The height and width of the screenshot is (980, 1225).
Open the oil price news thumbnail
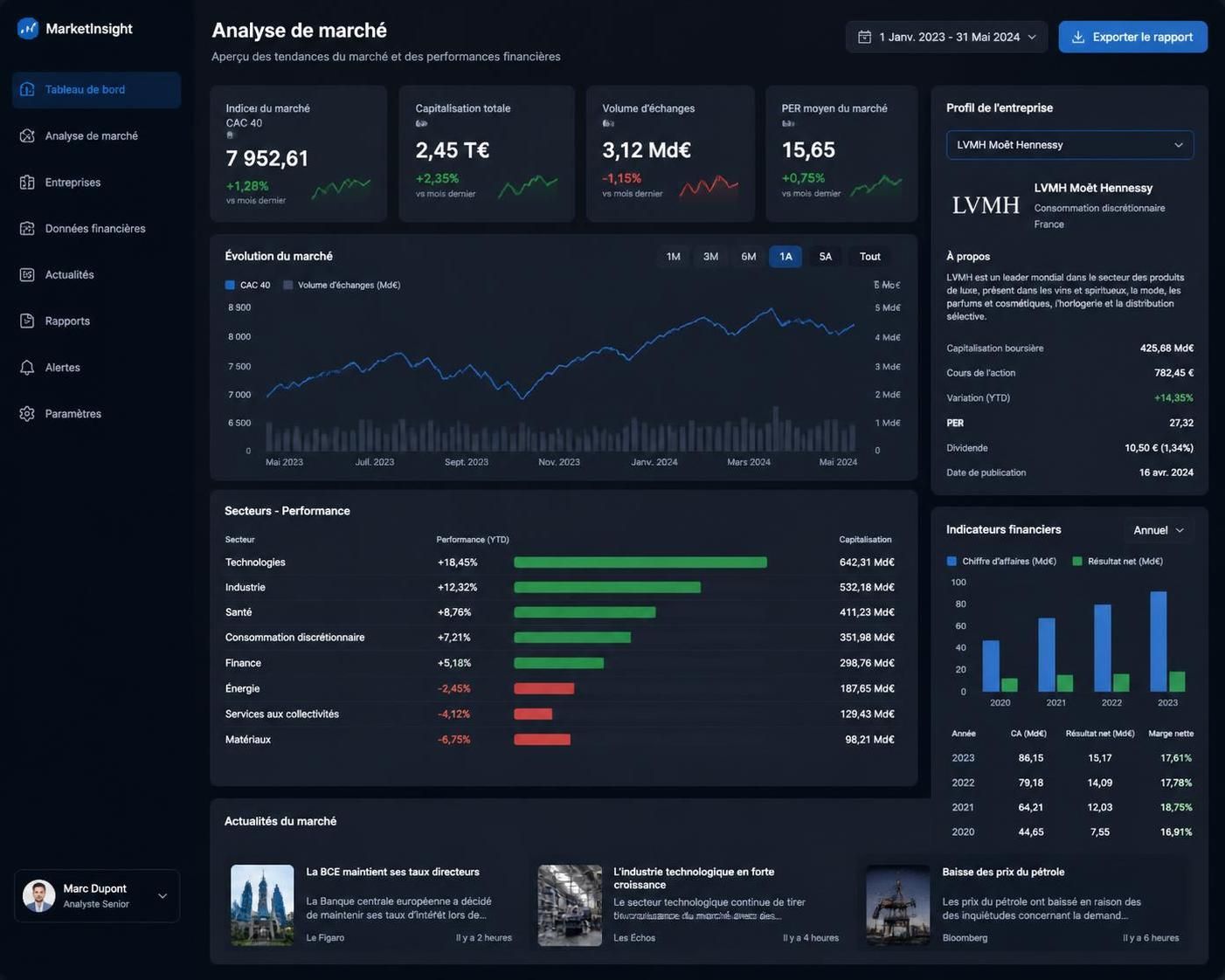tap(898, 905)
